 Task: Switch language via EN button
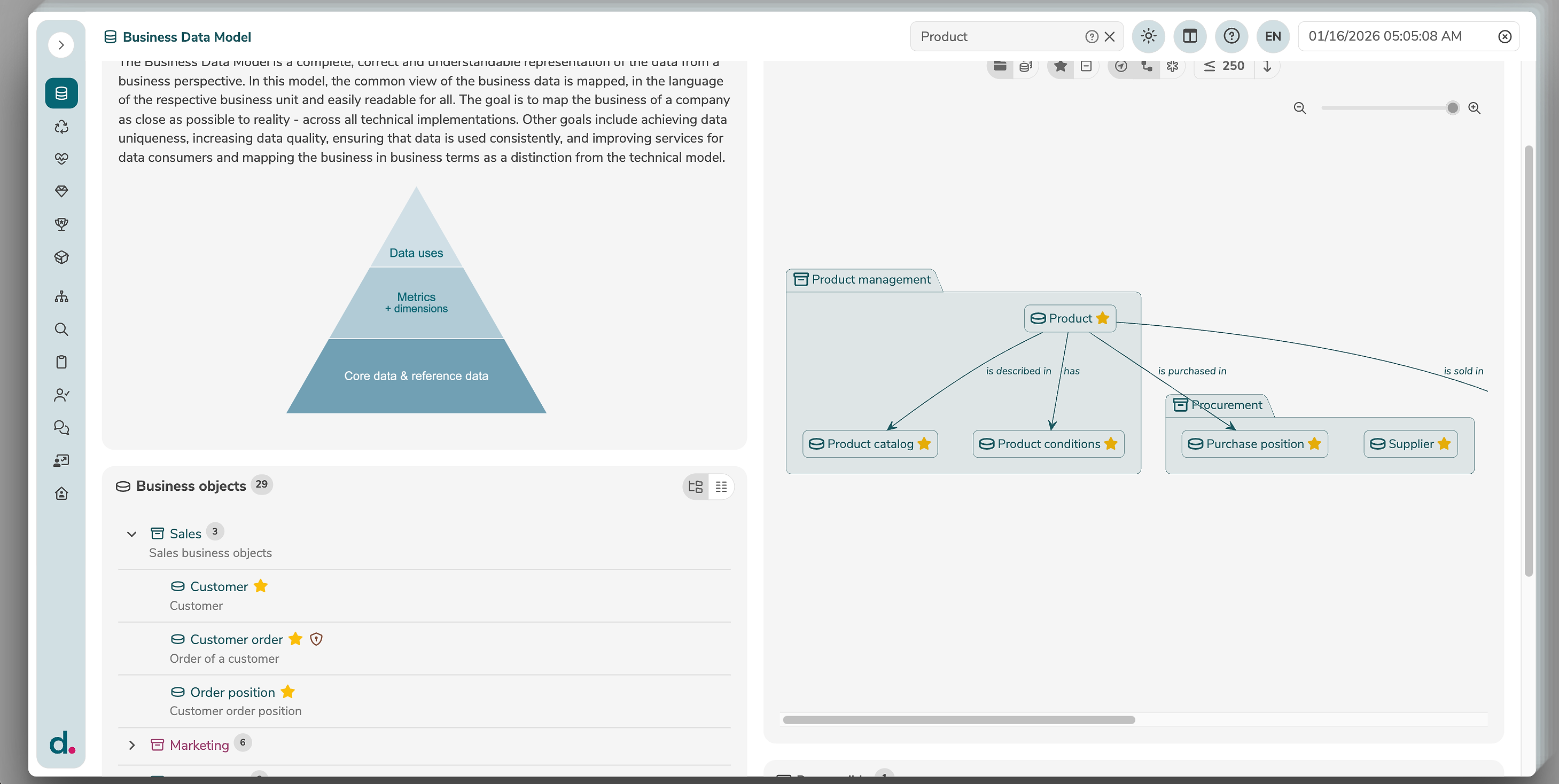click(1272, 36)
